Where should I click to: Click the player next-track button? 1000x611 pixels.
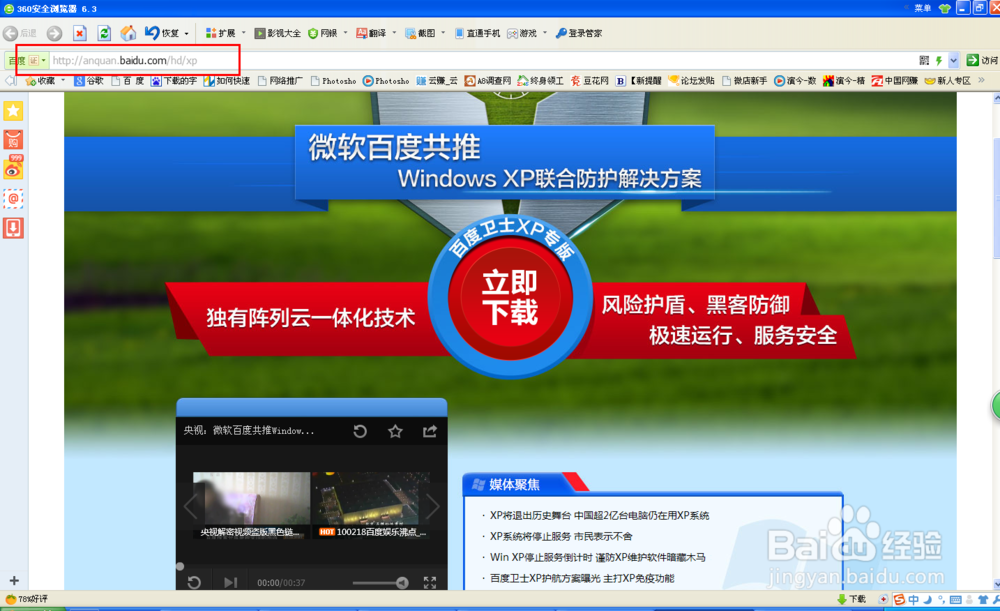tap(230, 582)
